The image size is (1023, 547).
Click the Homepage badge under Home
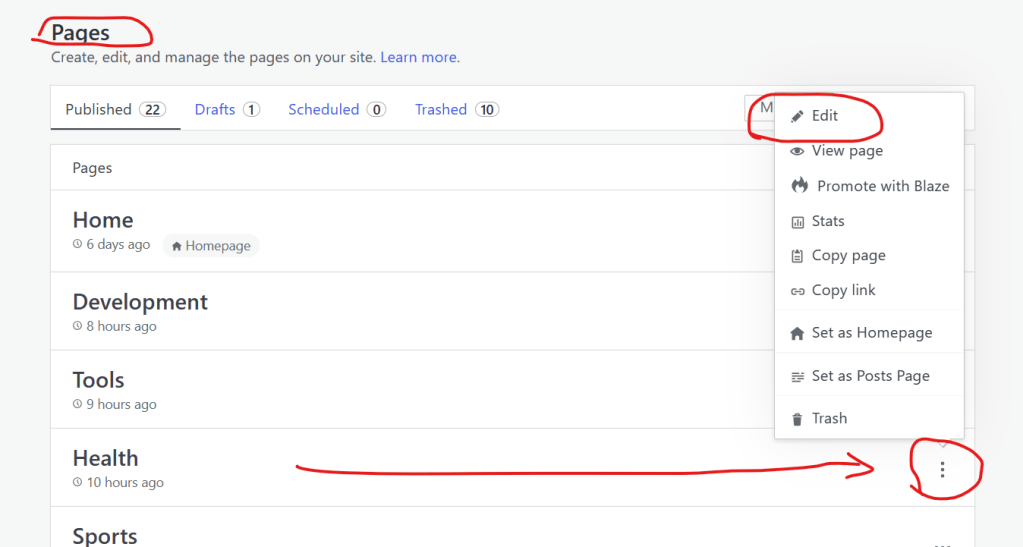coord(211,246)
